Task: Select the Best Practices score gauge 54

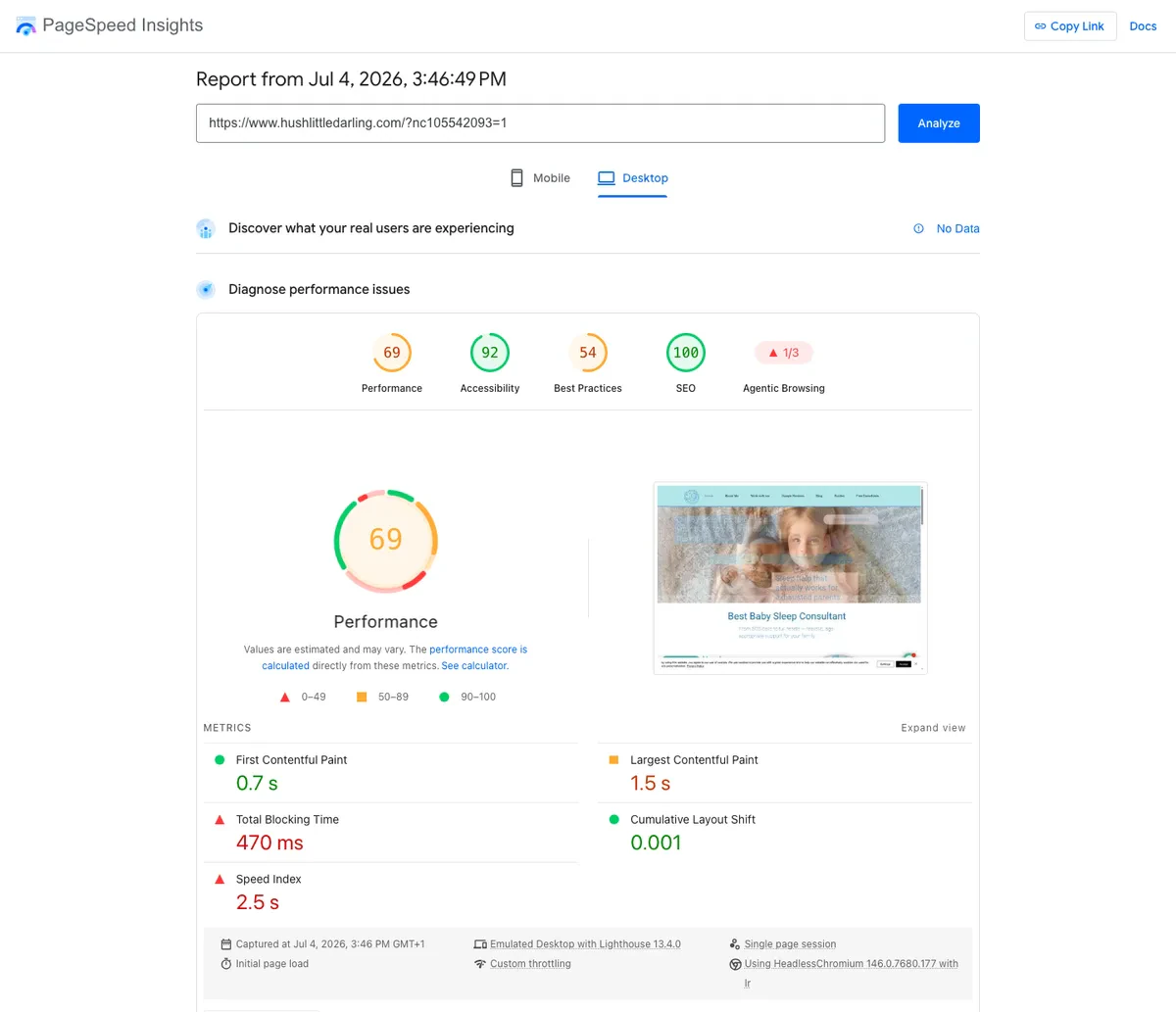Action: point(588,353)
